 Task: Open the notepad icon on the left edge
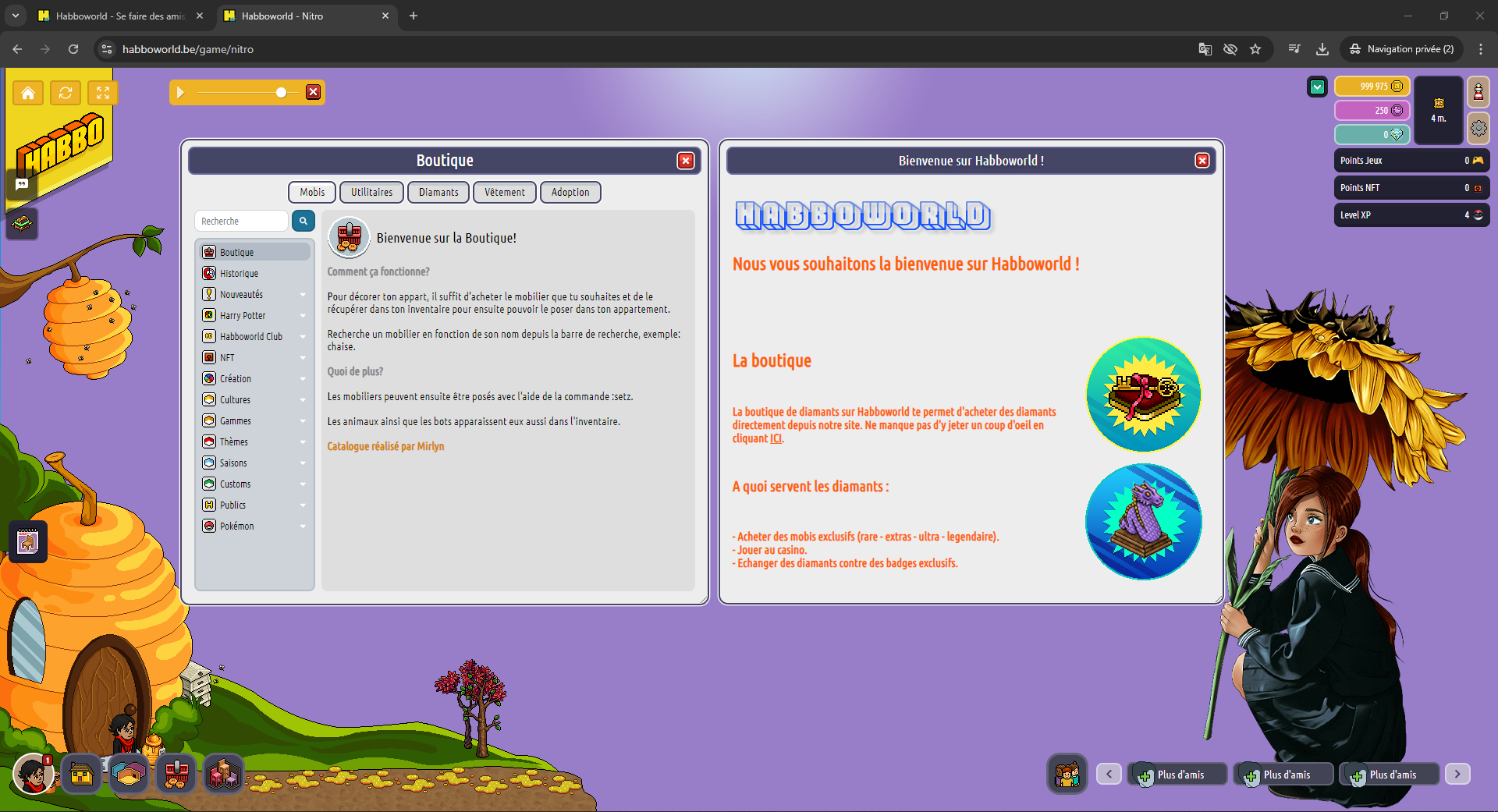point(28,541)
